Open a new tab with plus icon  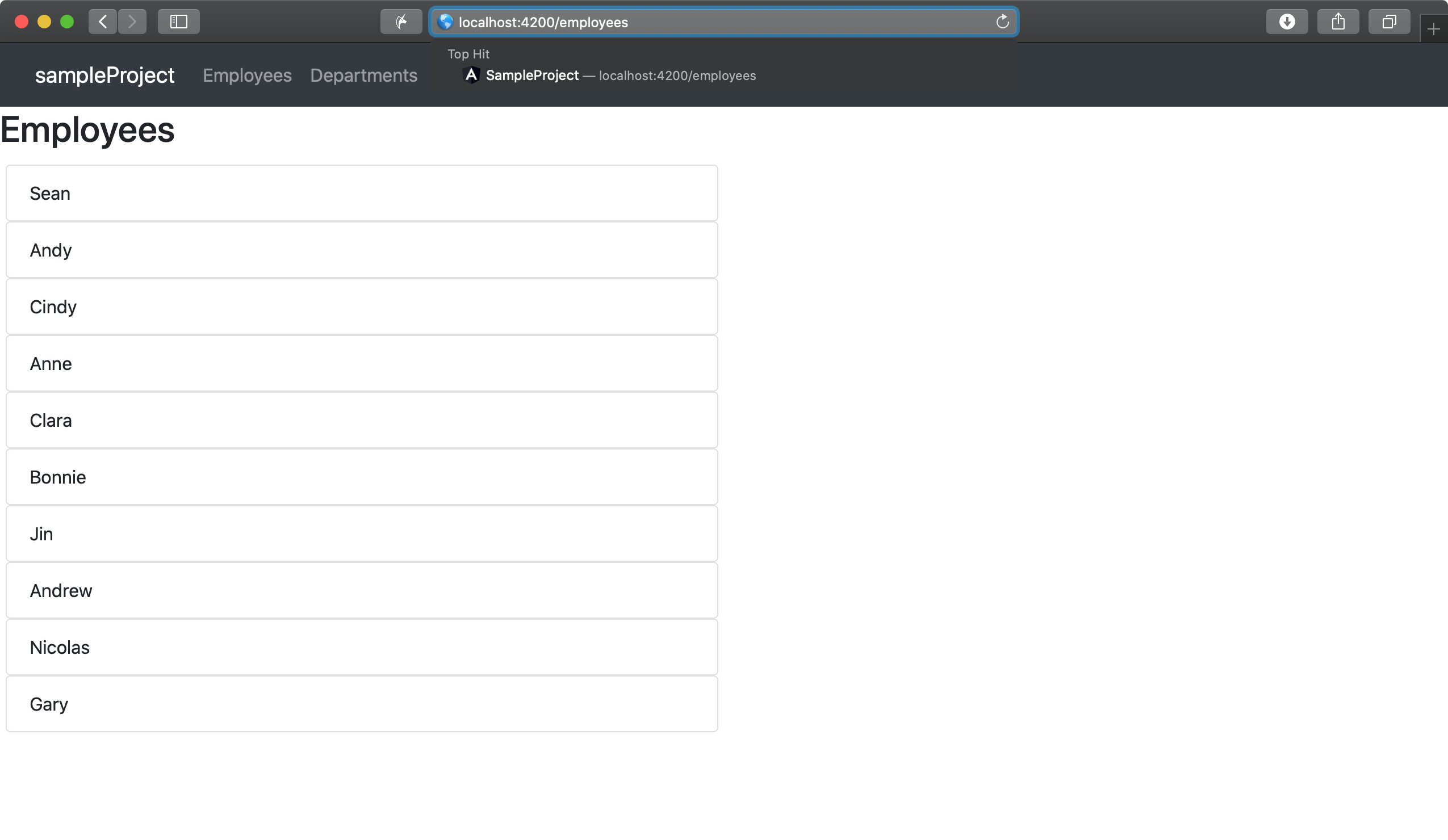[x=1433, y=30]
